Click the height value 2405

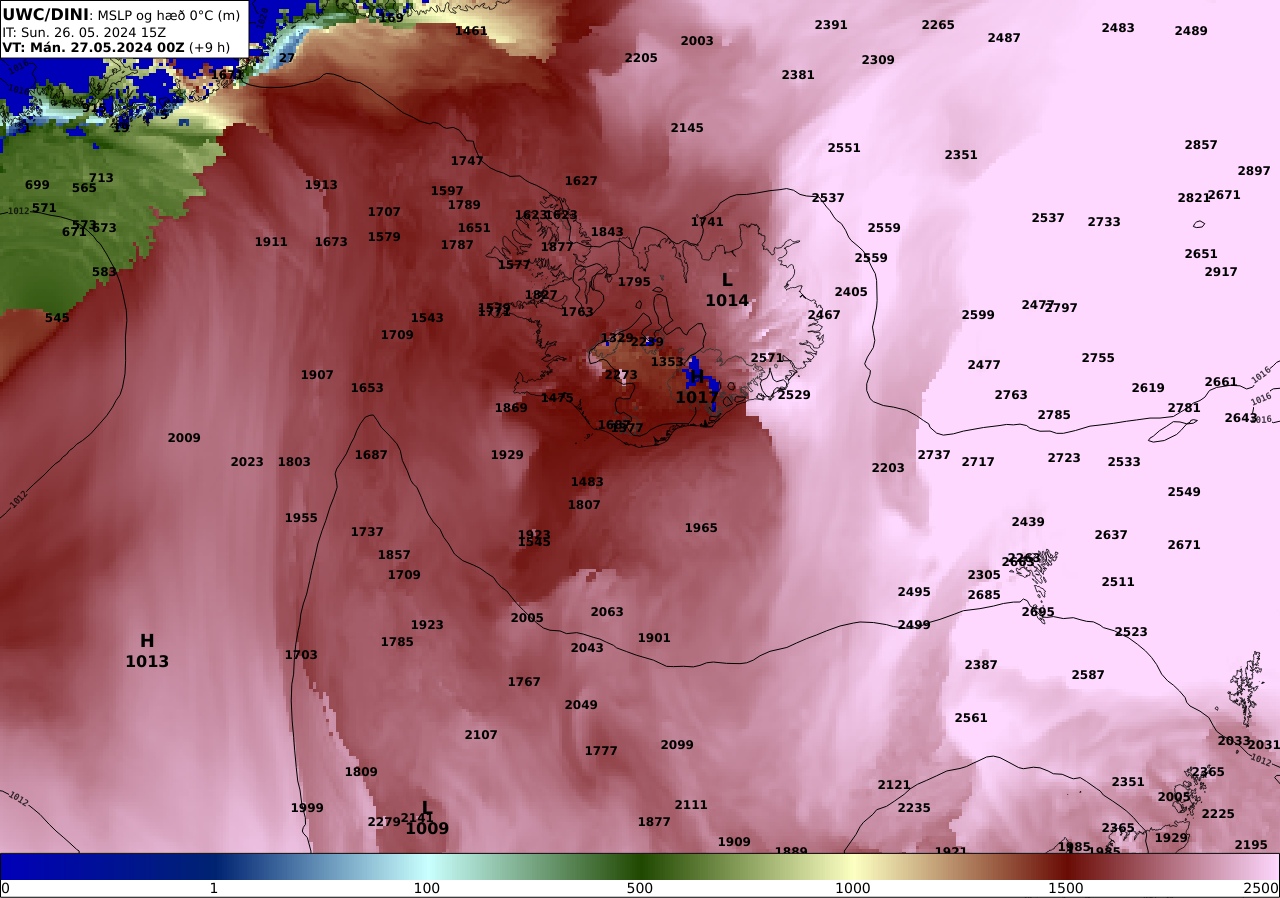tap(851, 292)
